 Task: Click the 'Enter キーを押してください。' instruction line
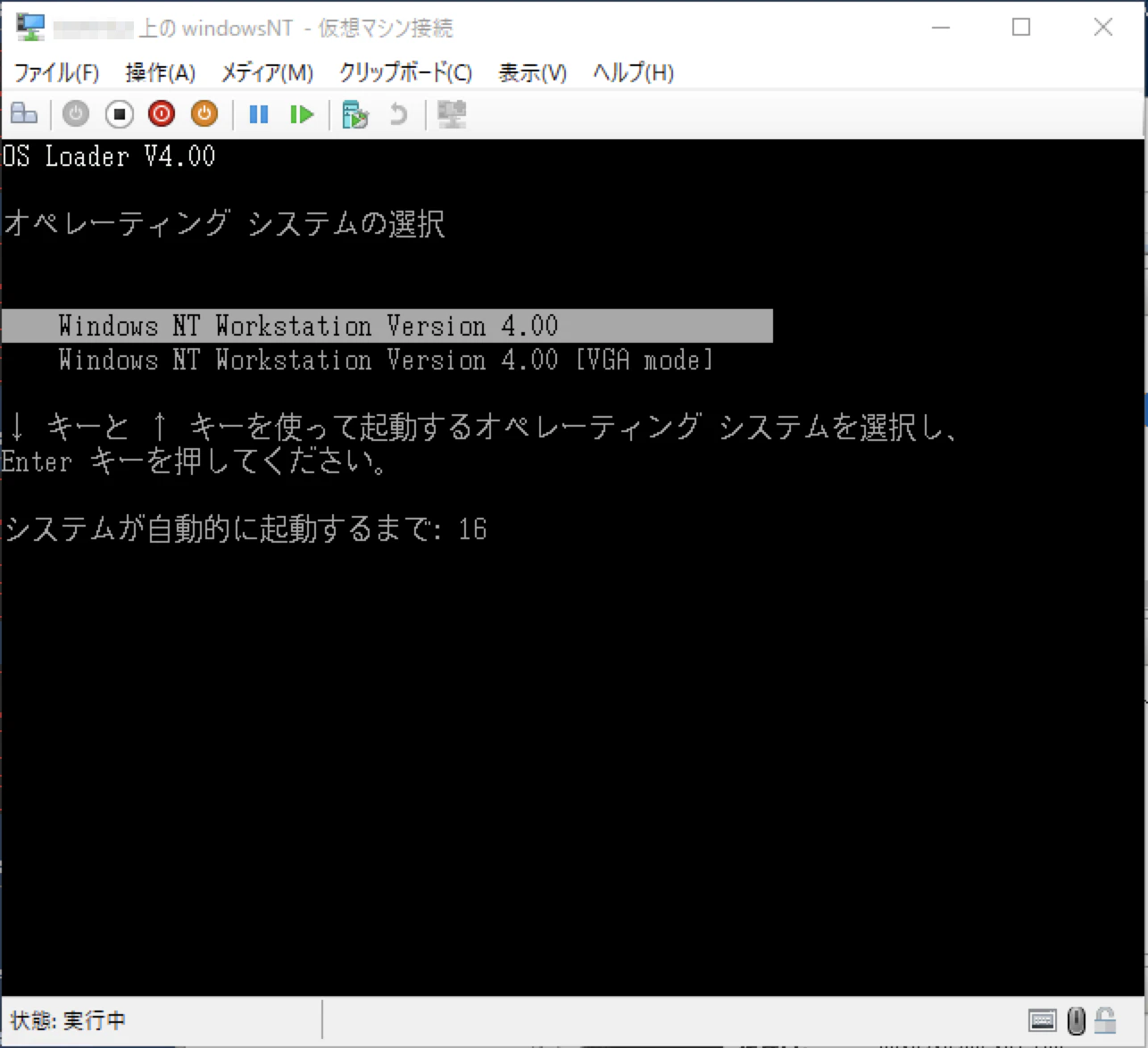click(195, 462)
